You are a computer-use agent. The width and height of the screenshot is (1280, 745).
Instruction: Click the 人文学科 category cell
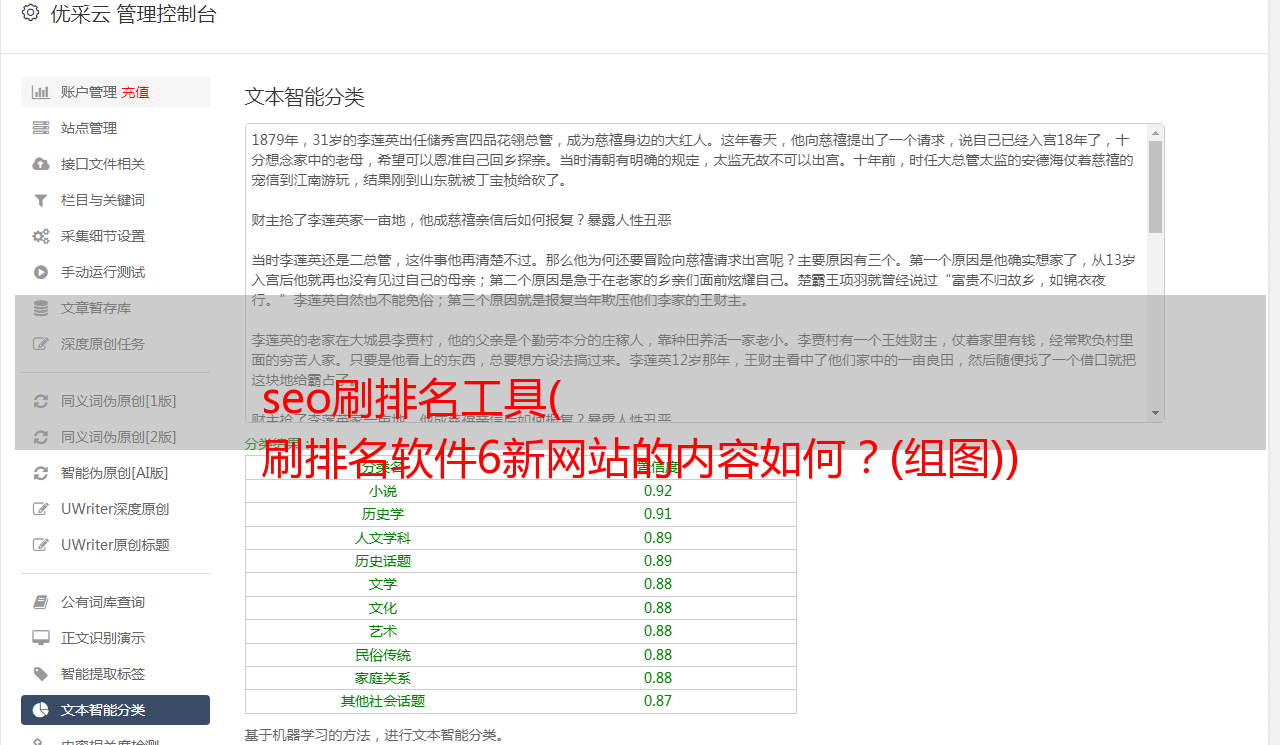(x=383, y=538)
